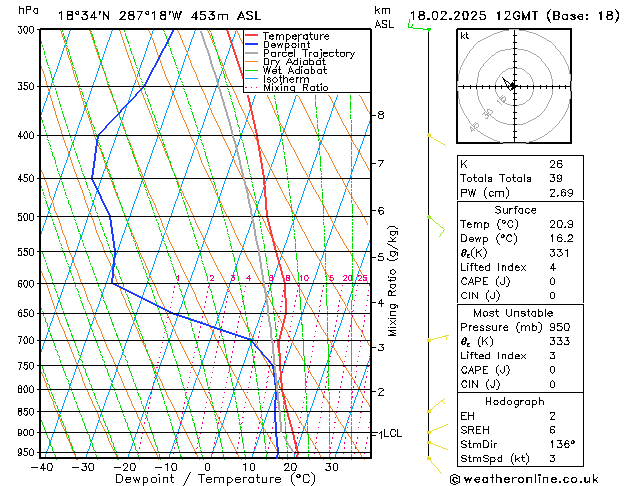Click the 750 pressure level label
Viewport: 629px width, 486px height.
click(28, 366)
